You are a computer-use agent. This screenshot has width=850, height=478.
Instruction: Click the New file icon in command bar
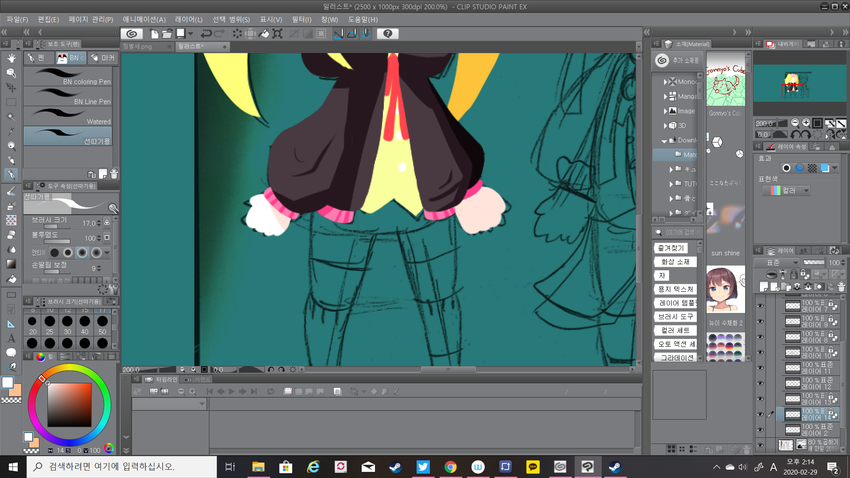pos(154,34)
